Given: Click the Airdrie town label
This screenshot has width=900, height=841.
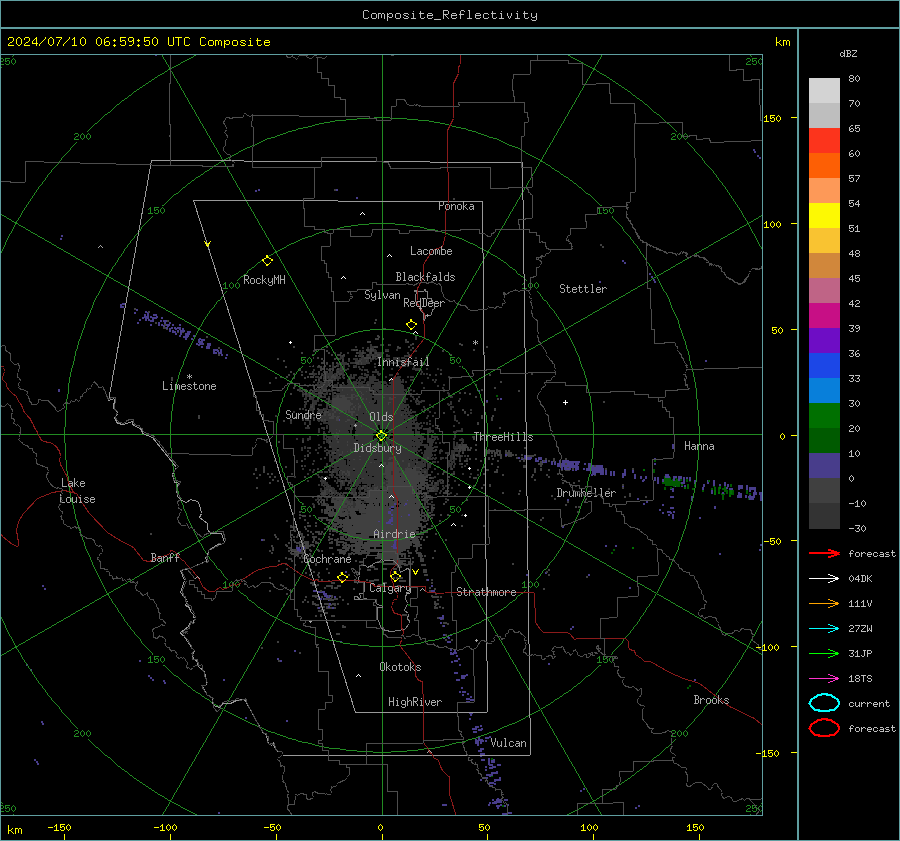Looking at the screenshot, I should (x=394, y=534).
